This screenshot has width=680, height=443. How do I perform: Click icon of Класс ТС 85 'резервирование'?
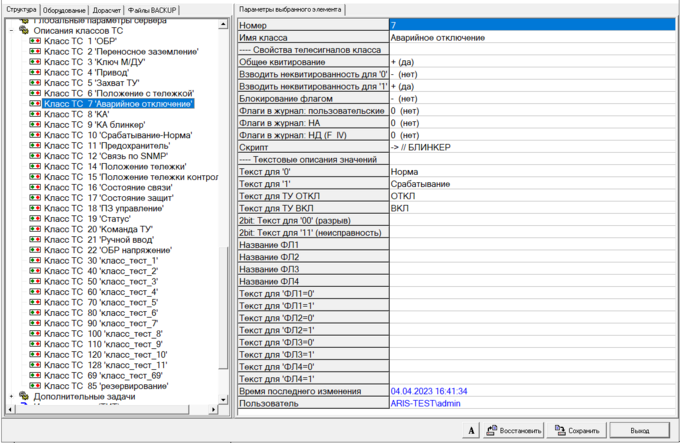click(33, 385)
